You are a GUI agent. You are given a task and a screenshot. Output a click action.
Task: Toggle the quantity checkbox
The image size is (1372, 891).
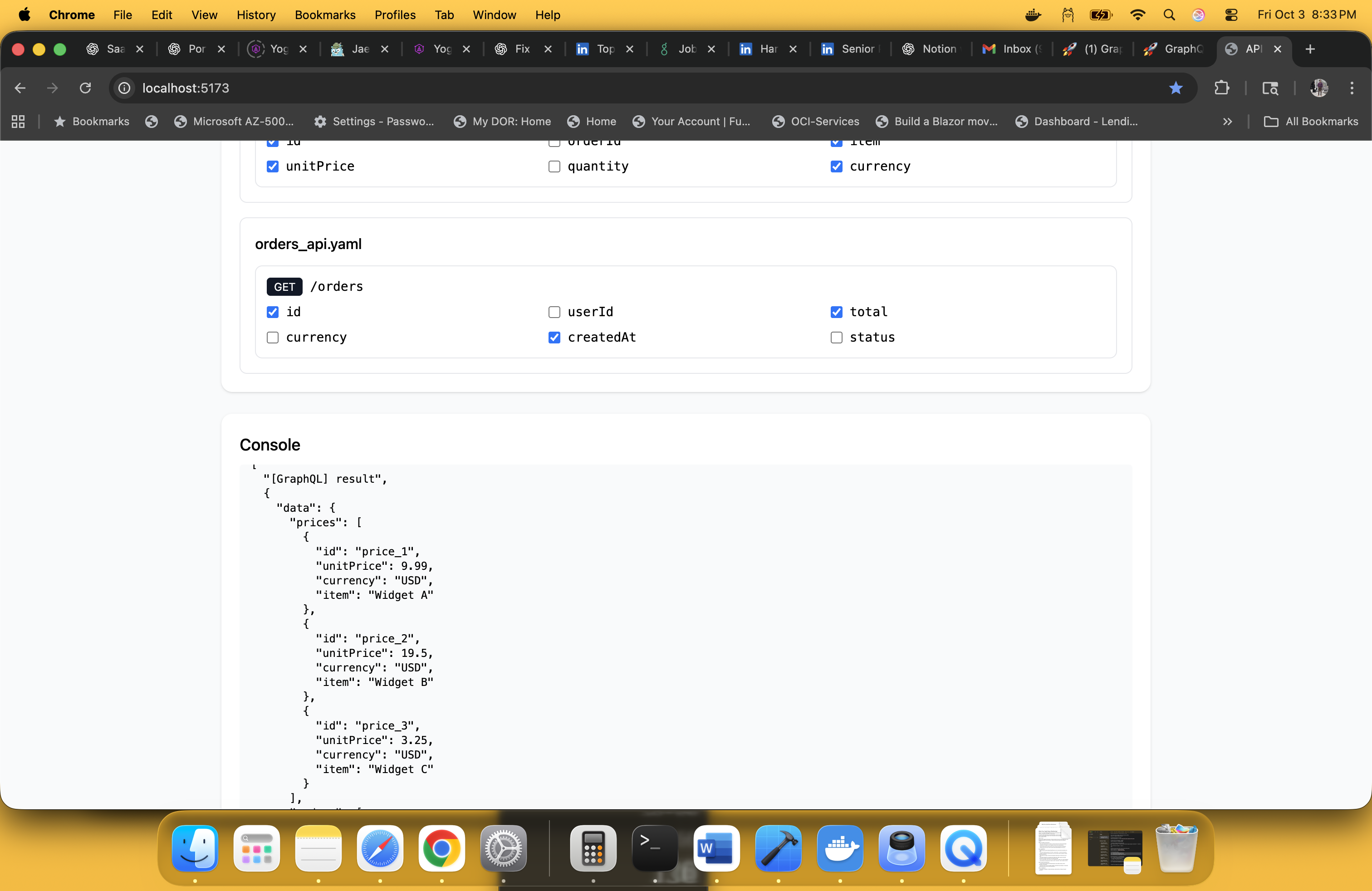point(554,166)
